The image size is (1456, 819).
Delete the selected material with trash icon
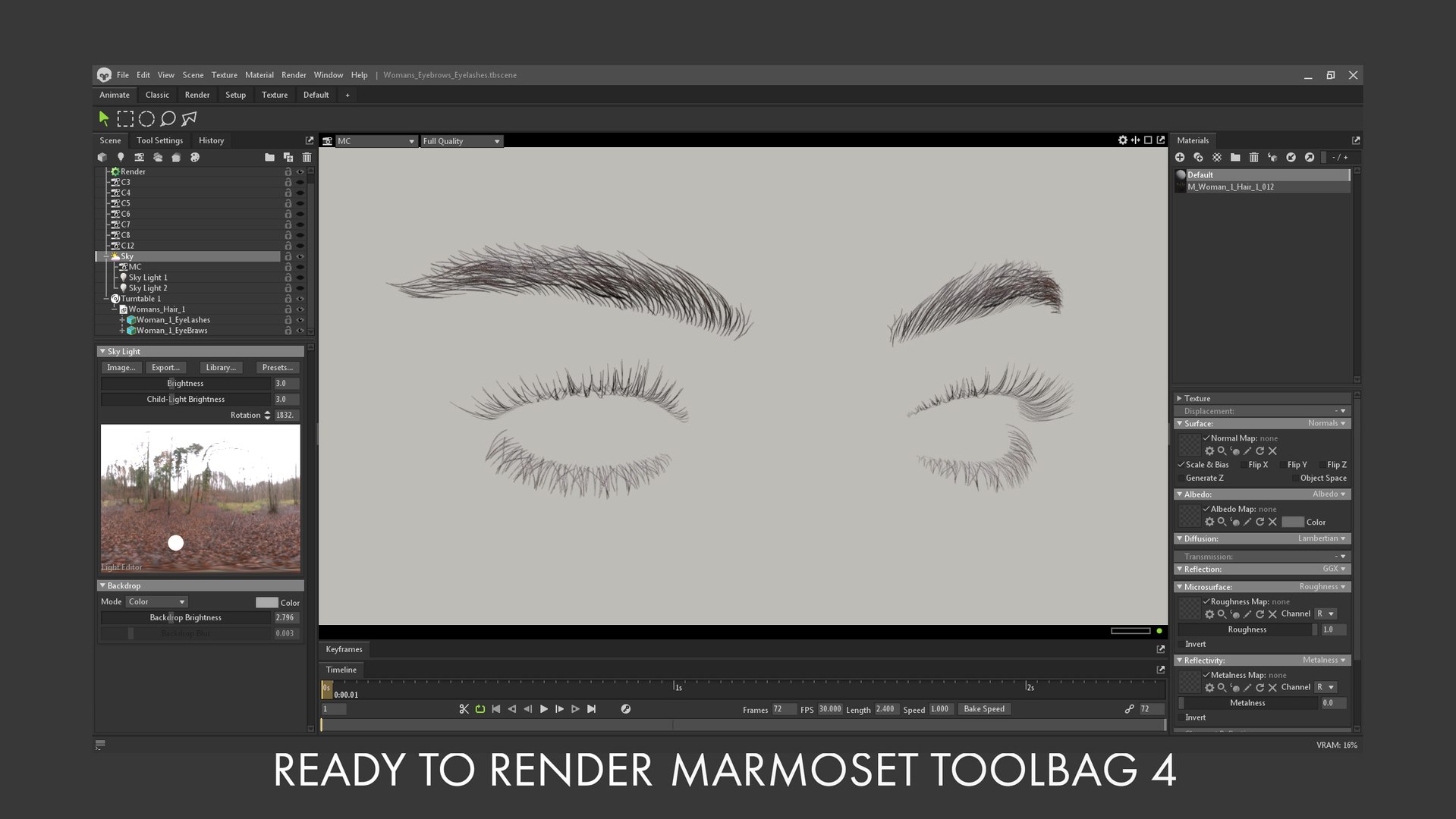1253,157
